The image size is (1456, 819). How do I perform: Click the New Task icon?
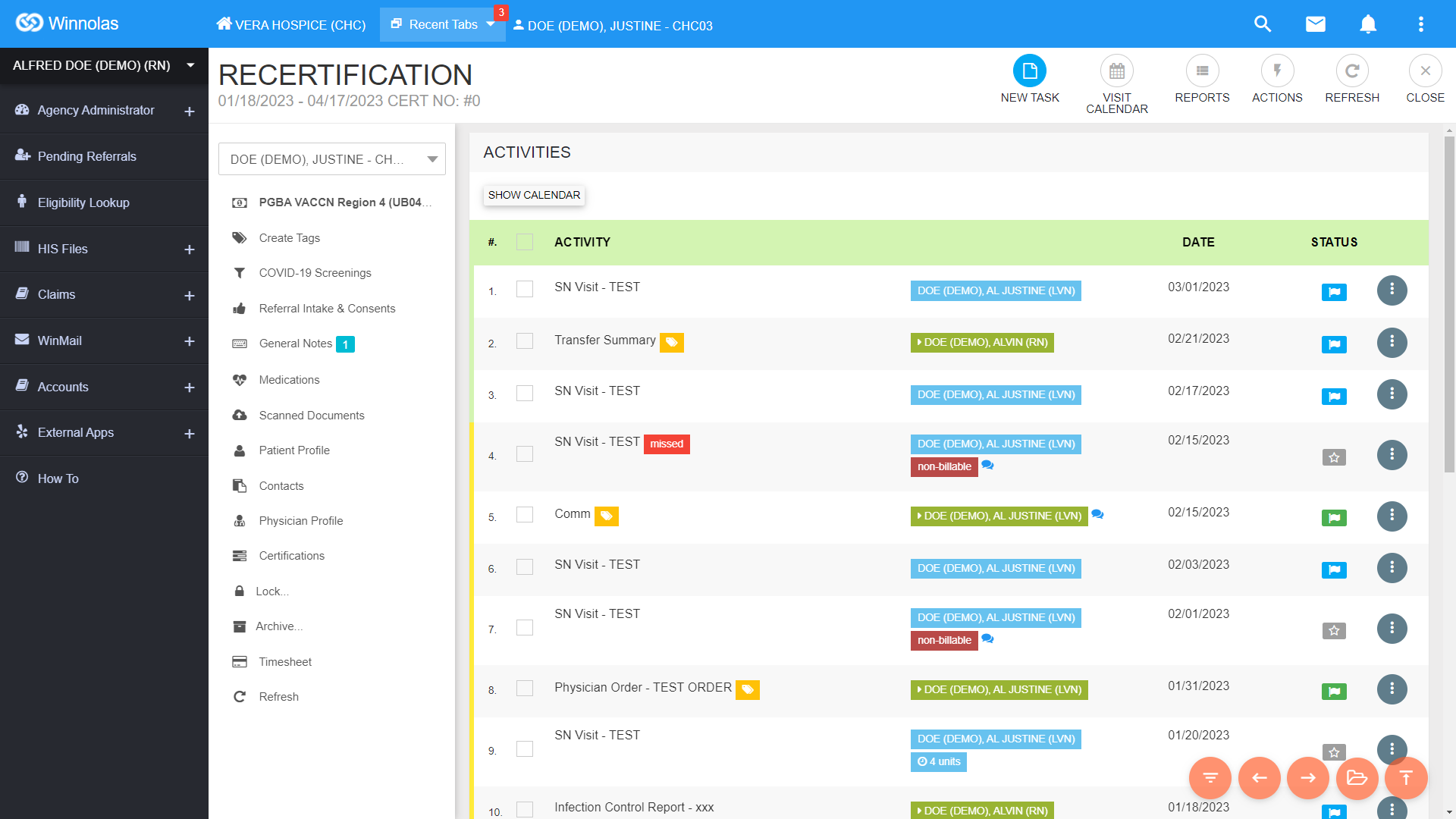pyautogui.click(x=1030, y=71)
